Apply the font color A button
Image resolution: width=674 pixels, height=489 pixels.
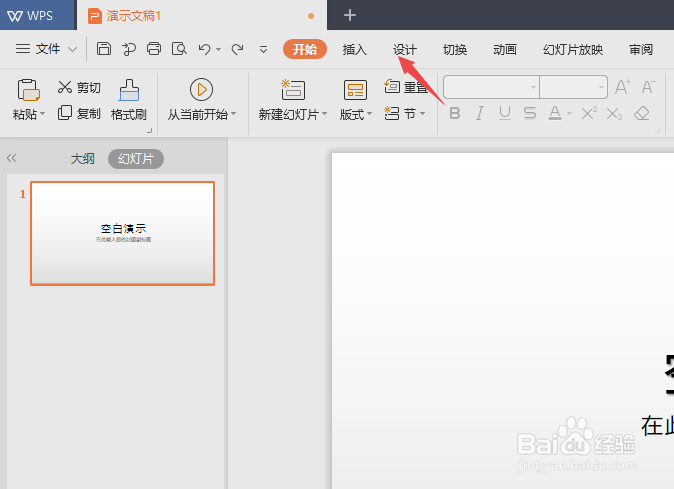(x=555, y=114)
